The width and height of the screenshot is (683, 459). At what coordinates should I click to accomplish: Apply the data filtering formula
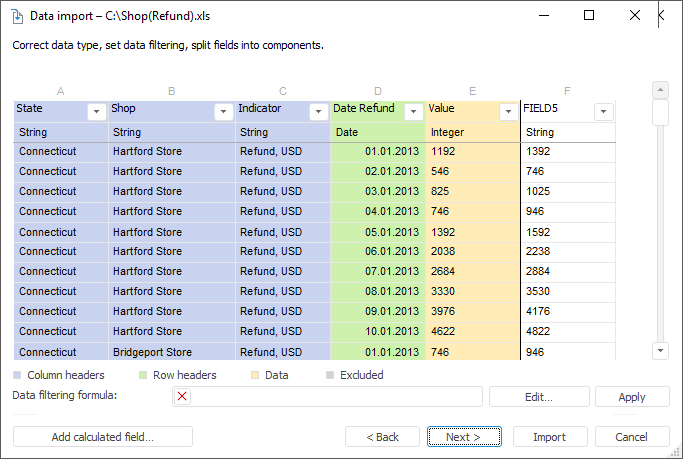632,397
